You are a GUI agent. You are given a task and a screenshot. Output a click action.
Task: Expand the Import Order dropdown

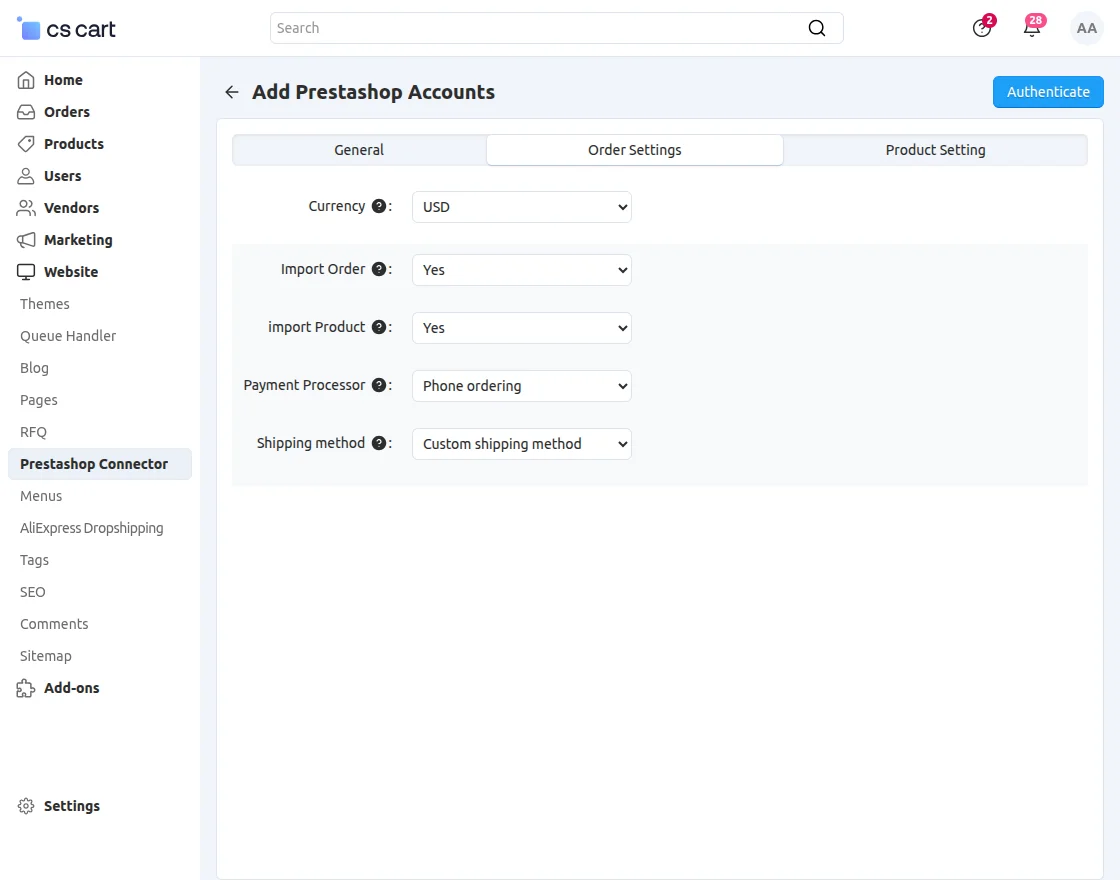click(521, 269)
